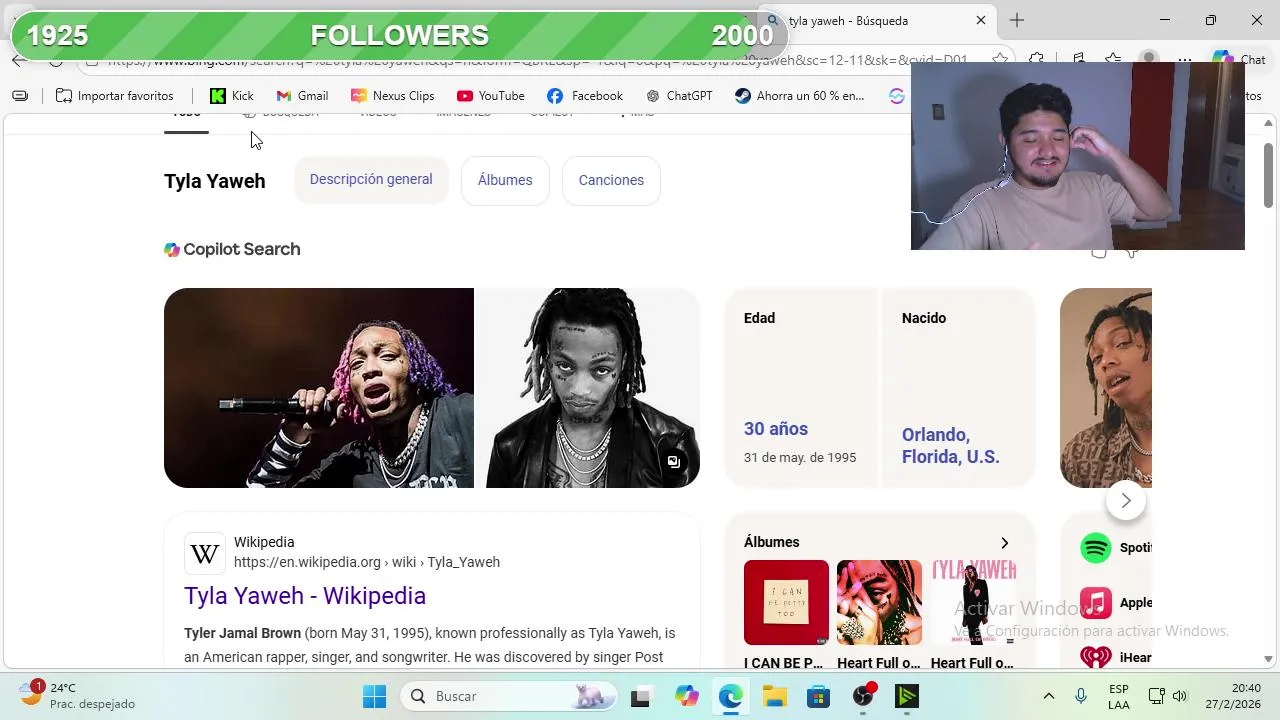Open the Steam 'Ahorra un 60 %' bookmark
Screen dimensions: 1280x720
click(x=799, y=96)
